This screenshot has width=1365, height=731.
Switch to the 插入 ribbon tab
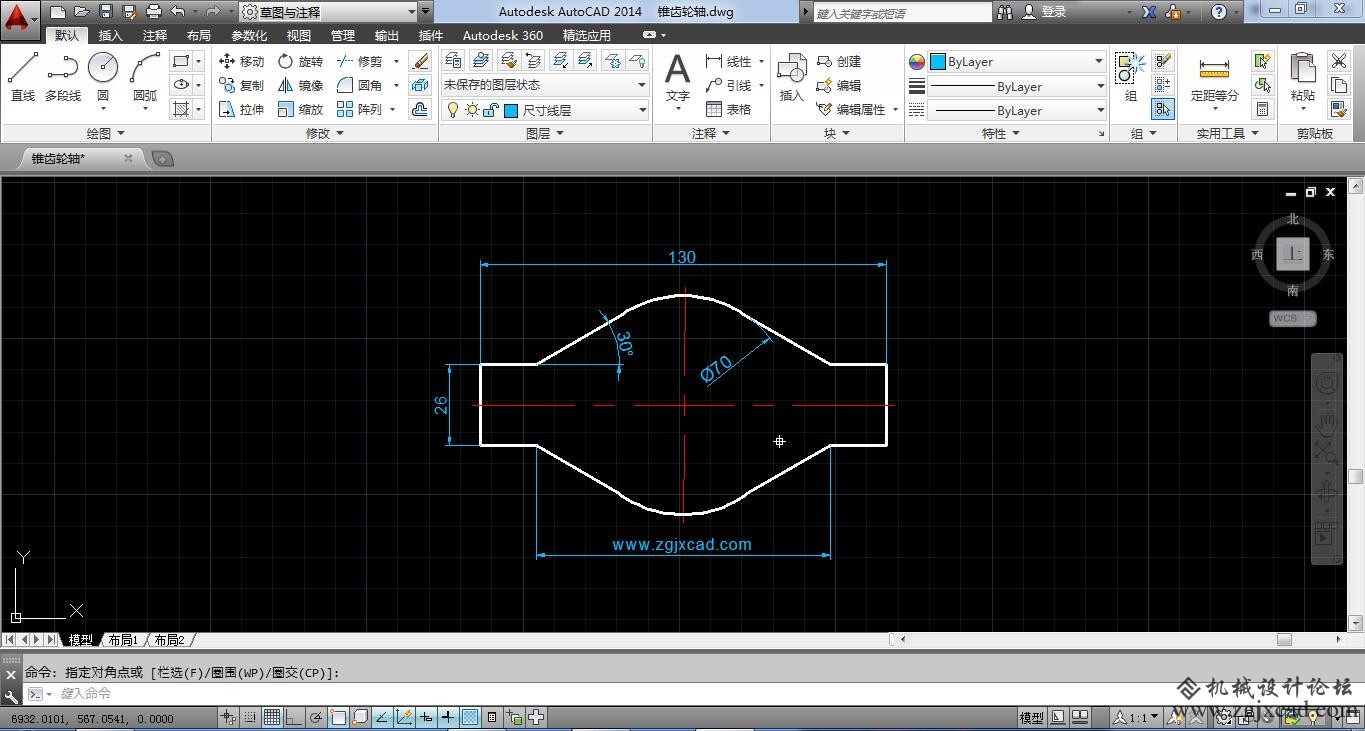tap(111, 35)
